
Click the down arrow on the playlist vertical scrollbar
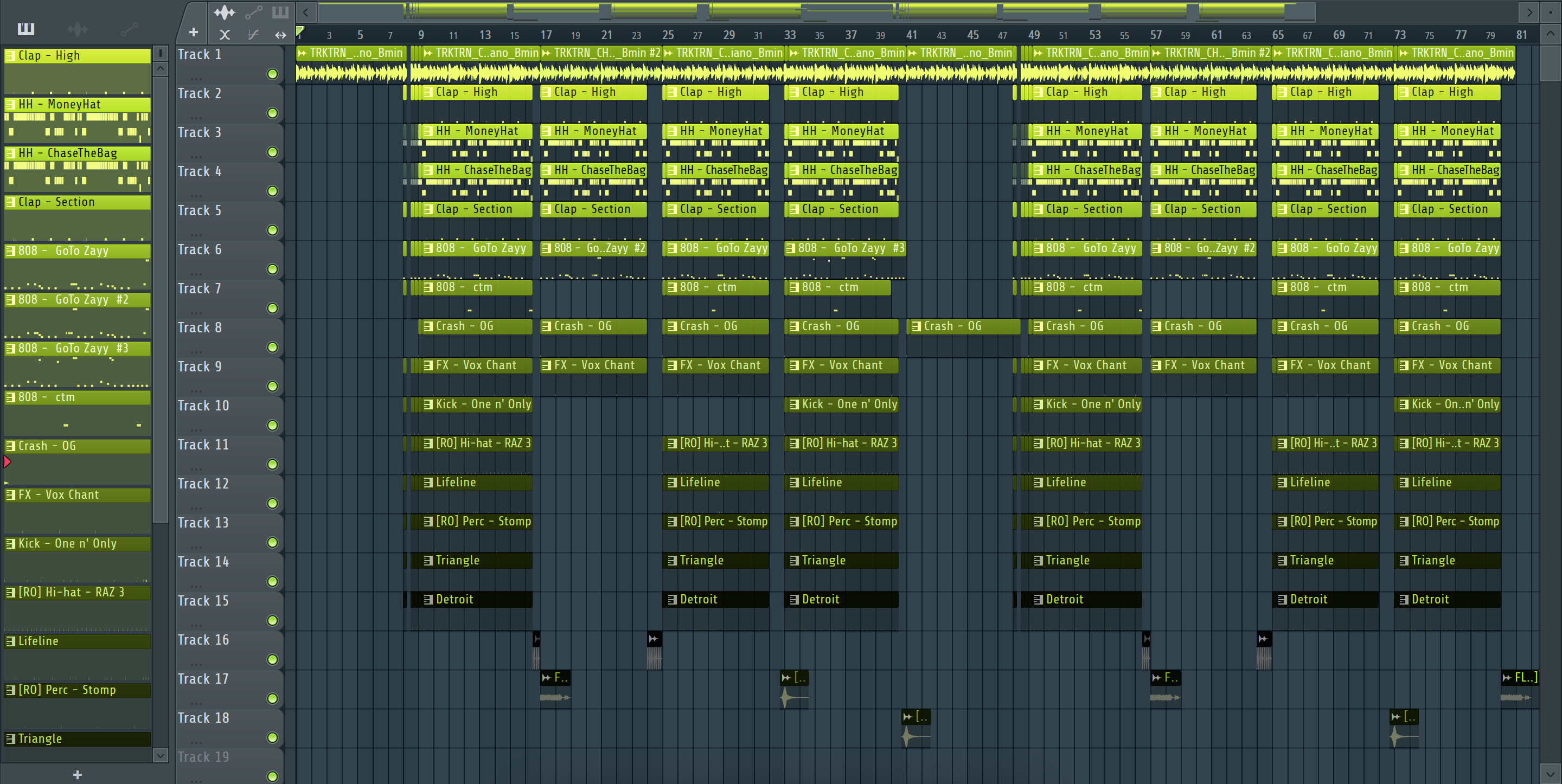click(1551, 774)
